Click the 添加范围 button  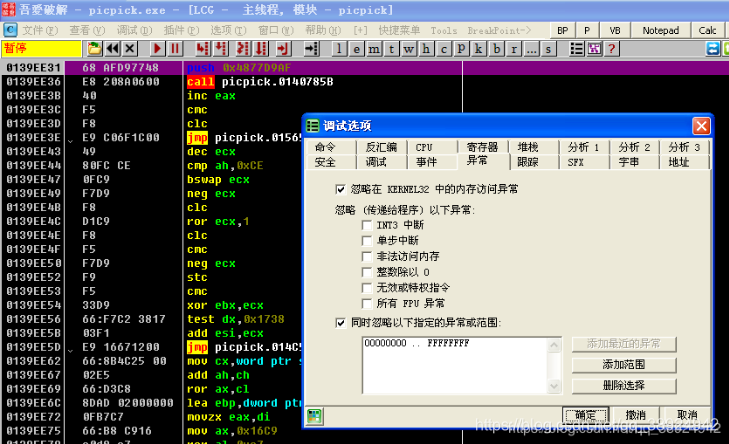624,364
